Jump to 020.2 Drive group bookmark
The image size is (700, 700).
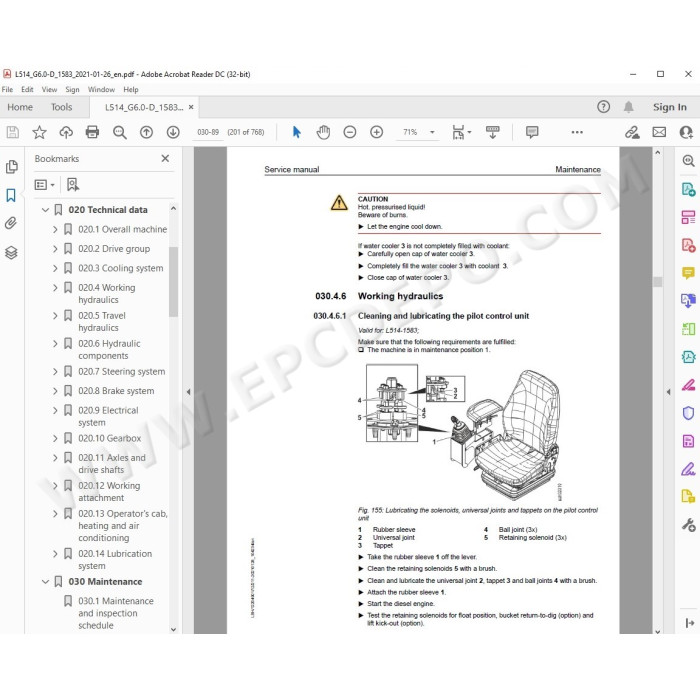(114, 249)
